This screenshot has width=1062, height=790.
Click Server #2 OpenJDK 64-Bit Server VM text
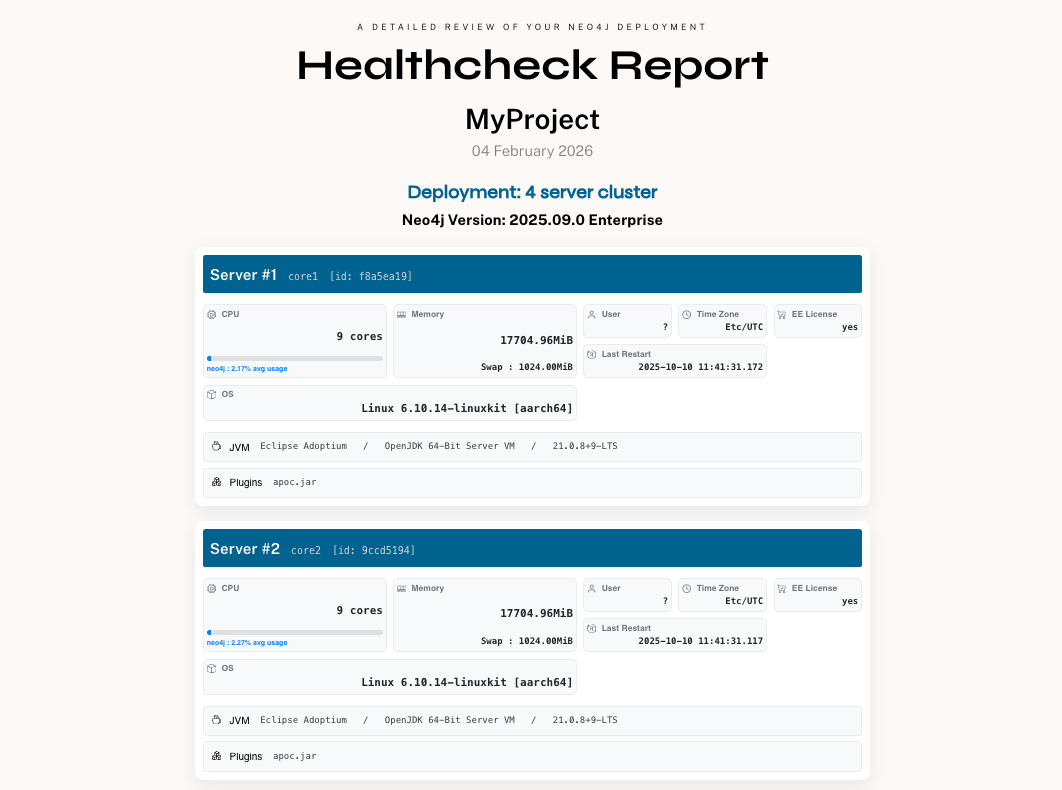click(450, 720)
